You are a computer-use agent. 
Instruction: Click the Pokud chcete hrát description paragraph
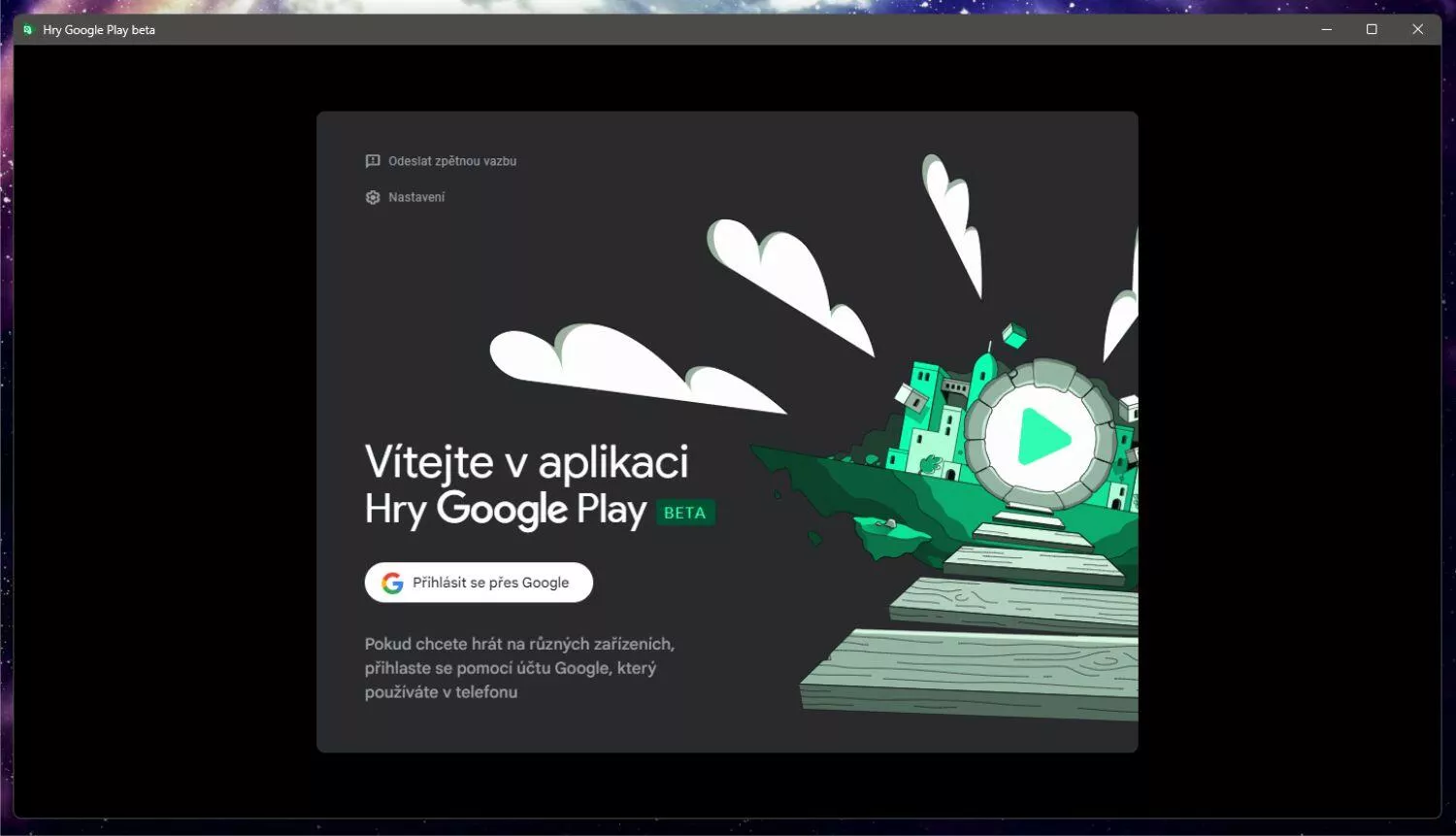click(519, 668)
